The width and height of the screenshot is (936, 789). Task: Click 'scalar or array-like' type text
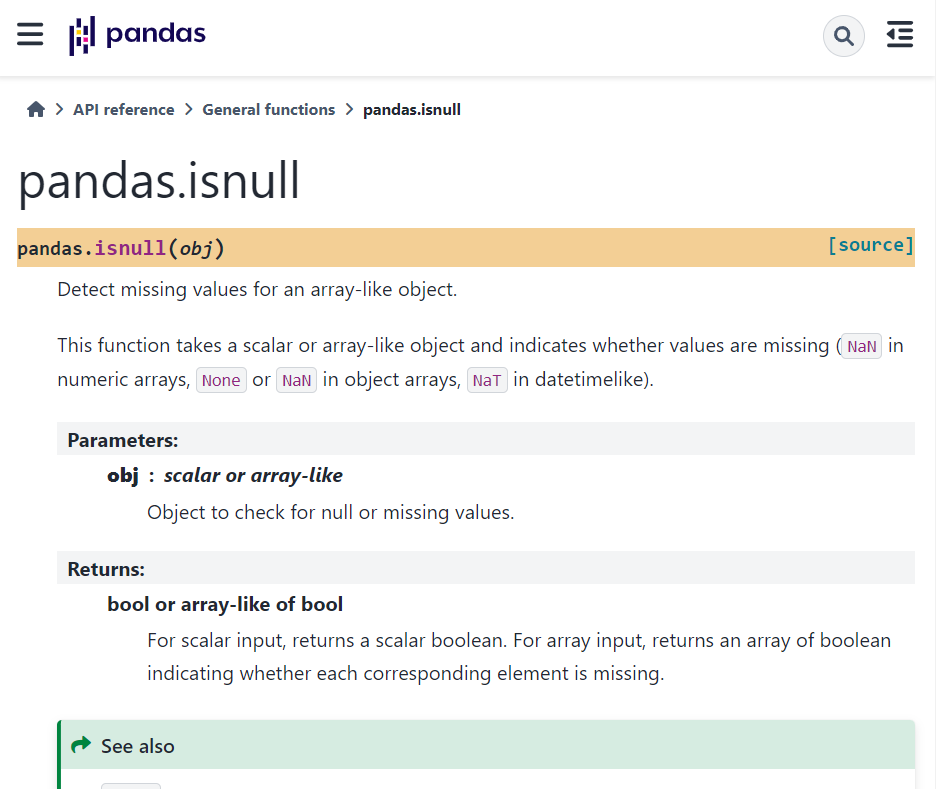253,476
